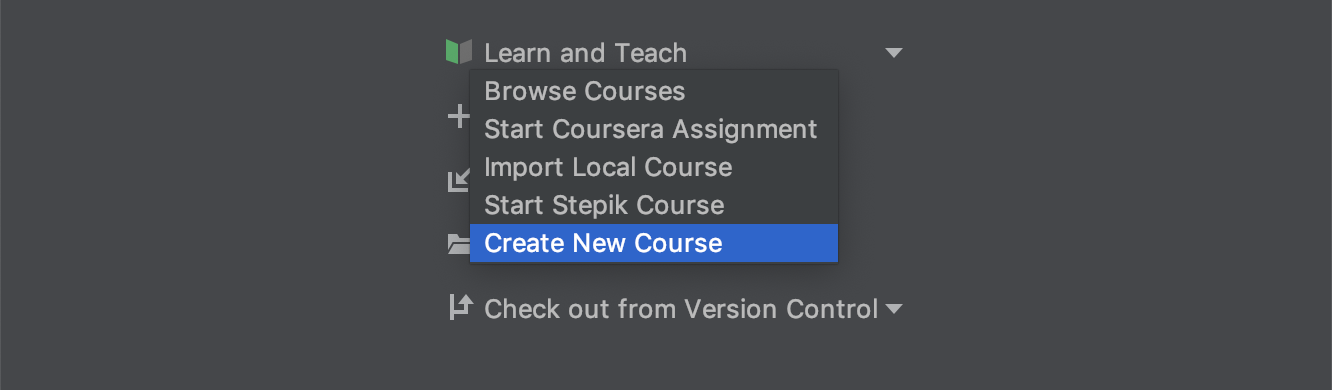Click Check out from Version Control text

pos(681,309)
